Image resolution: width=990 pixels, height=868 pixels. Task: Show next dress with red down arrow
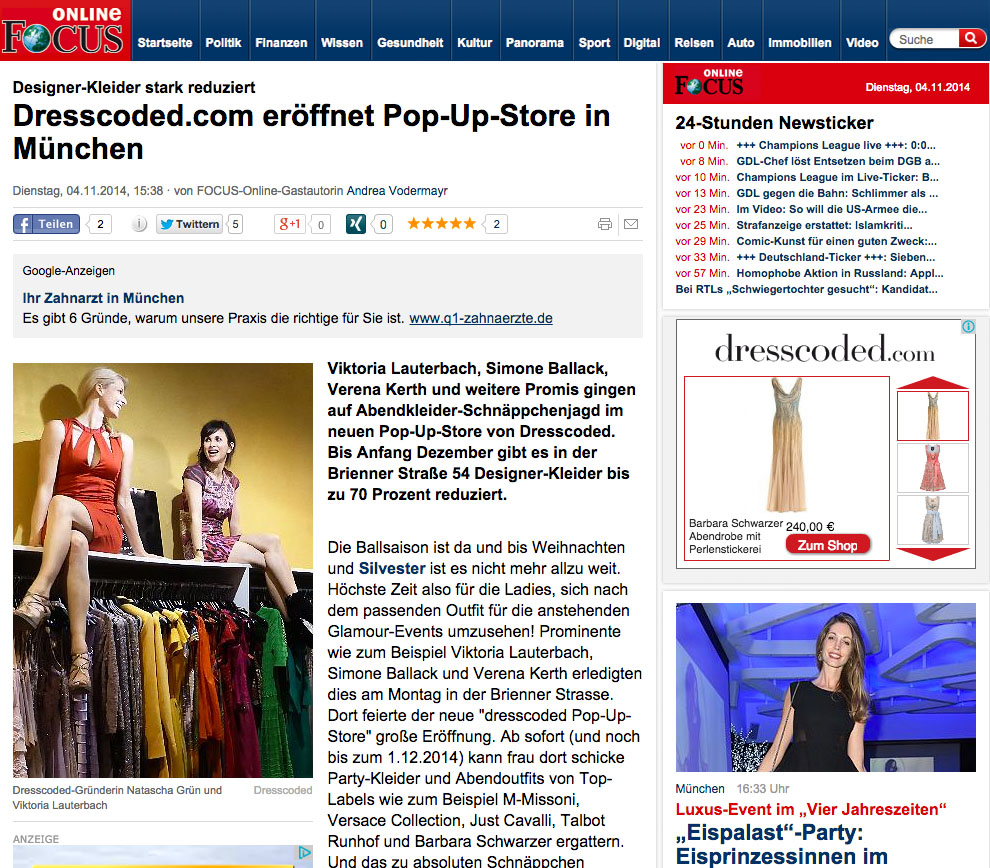(x=933, y=554)
